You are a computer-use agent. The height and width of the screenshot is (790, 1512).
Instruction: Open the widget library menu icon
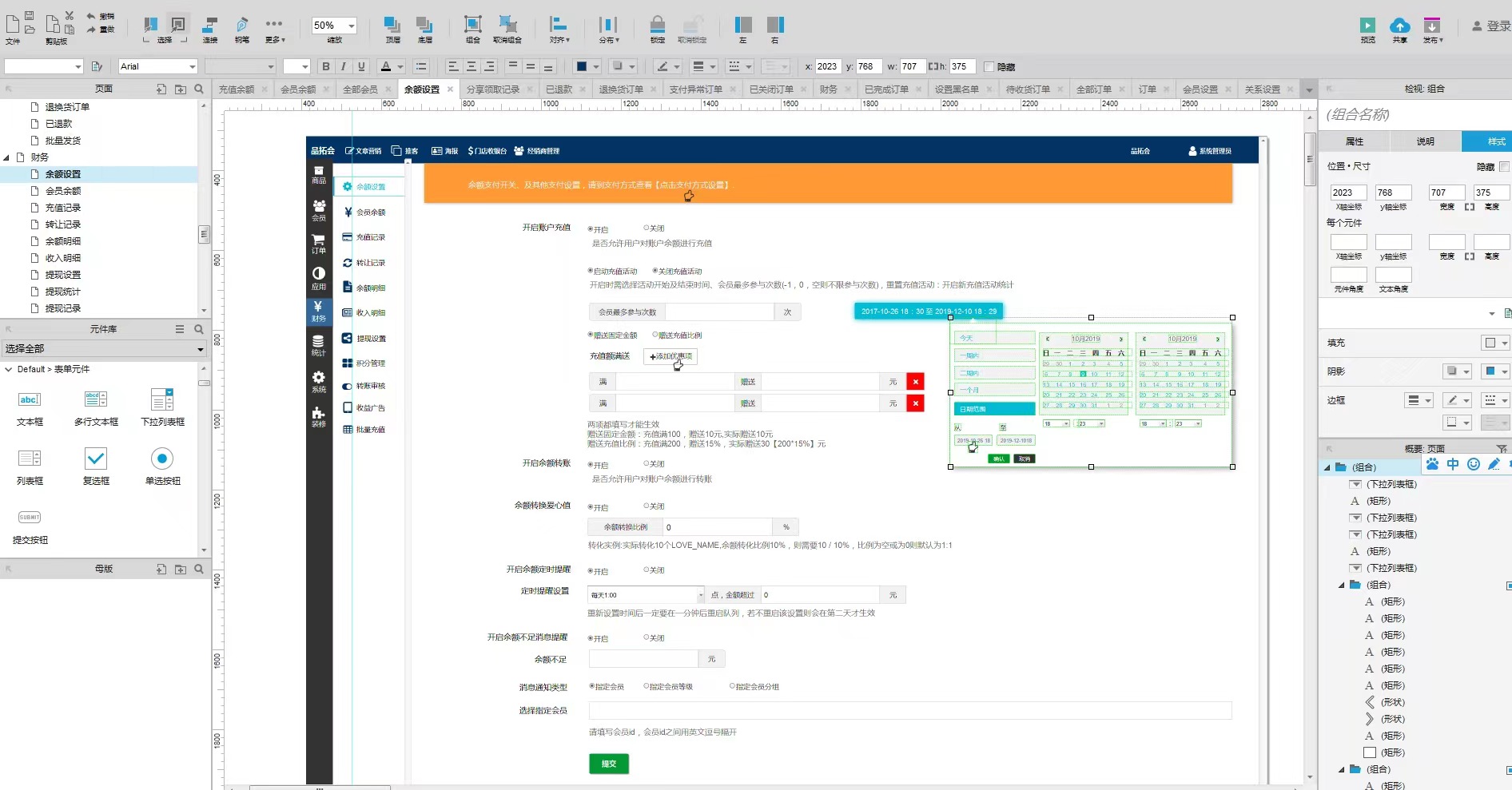(180, 329)
